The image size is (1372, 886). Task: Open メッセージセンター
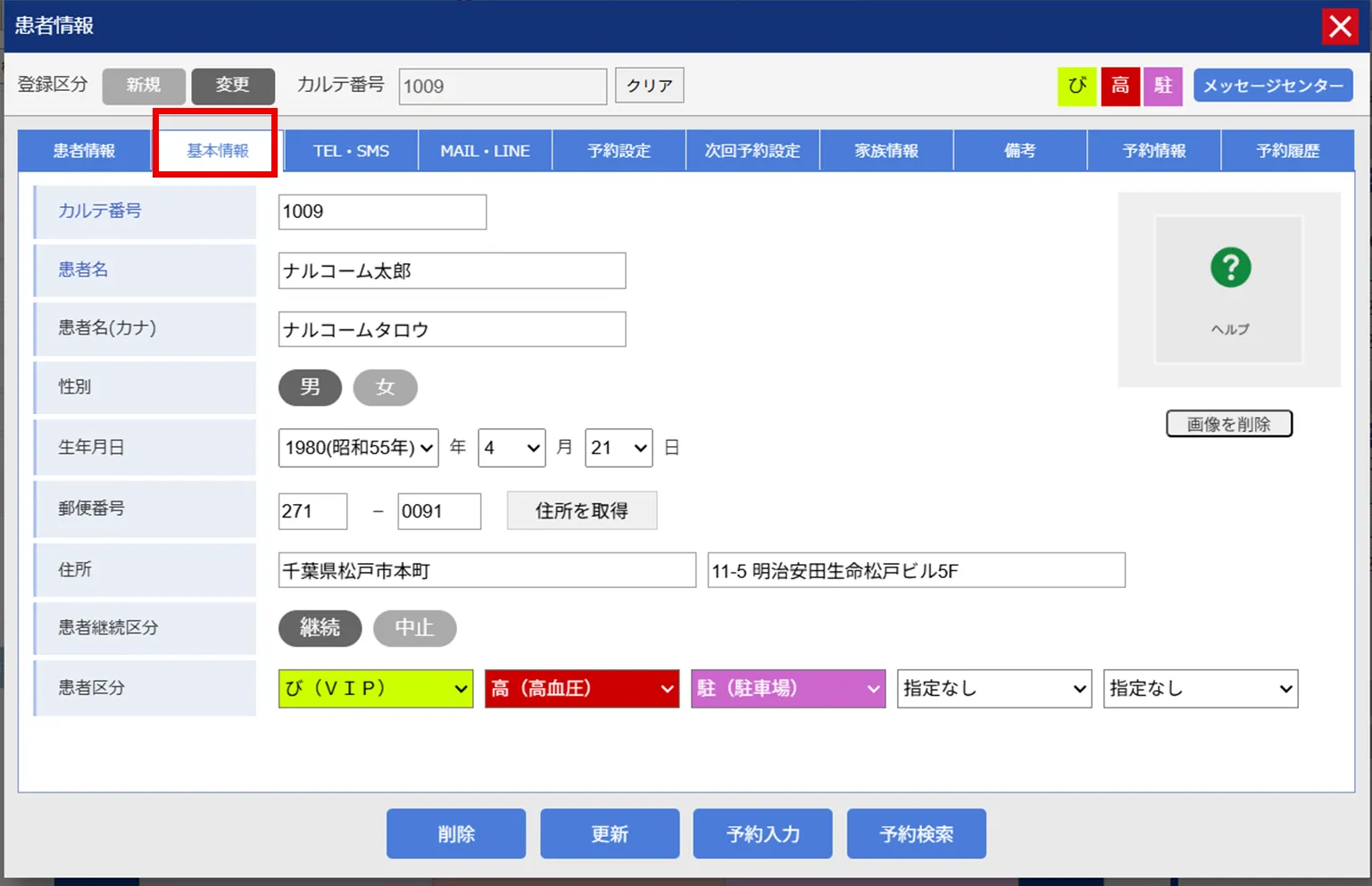(x=1272, y=86)
